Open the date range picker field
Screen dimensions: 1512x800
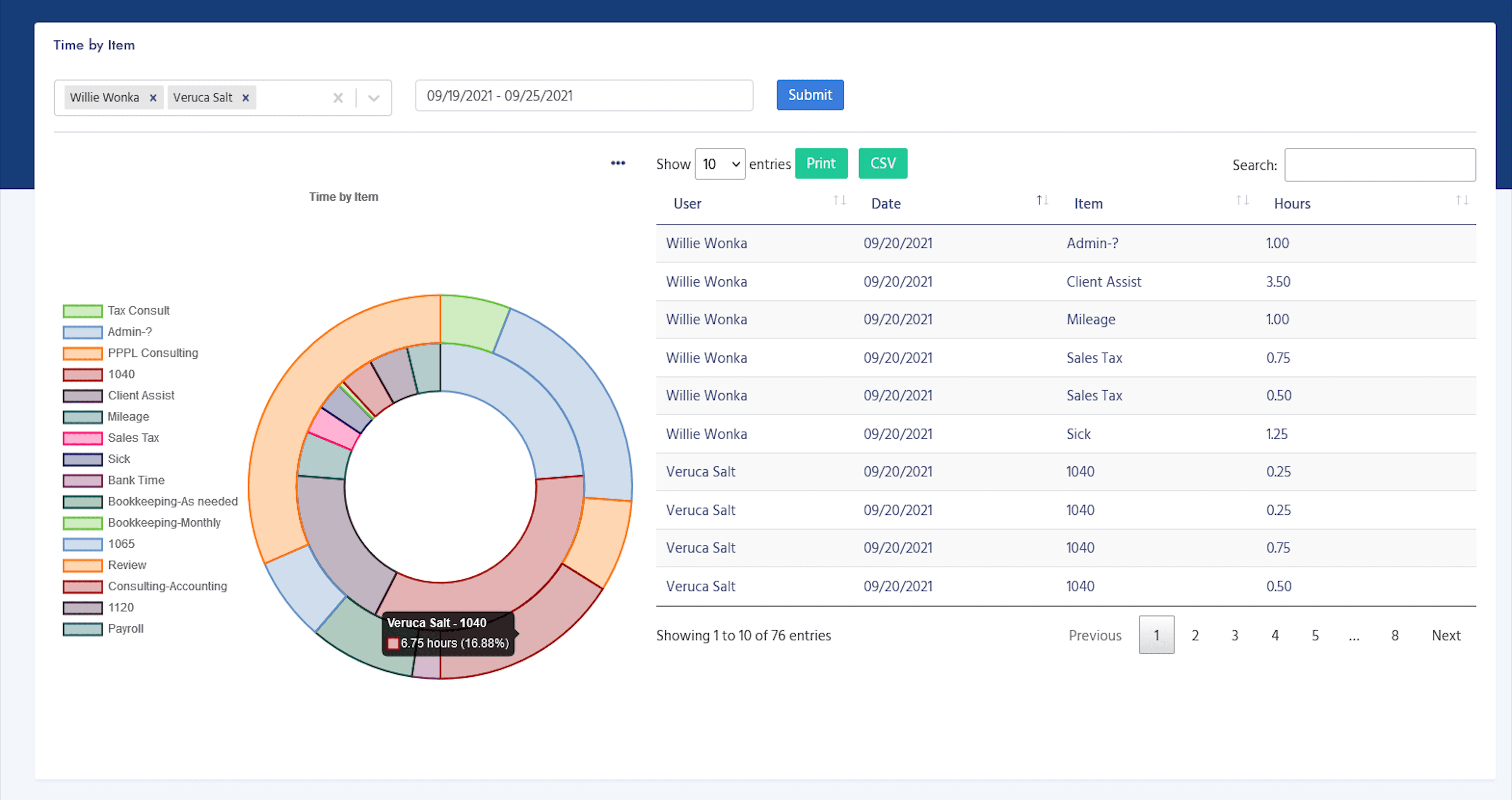(583, 96)
